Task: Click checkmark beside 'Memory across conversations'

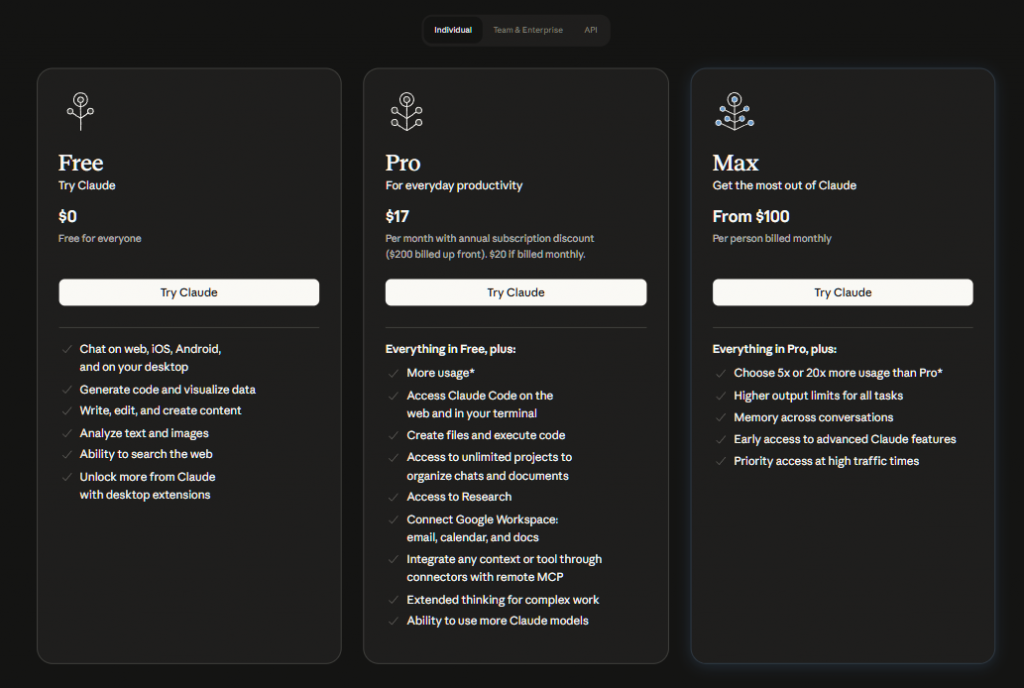Action: point(721,418)
